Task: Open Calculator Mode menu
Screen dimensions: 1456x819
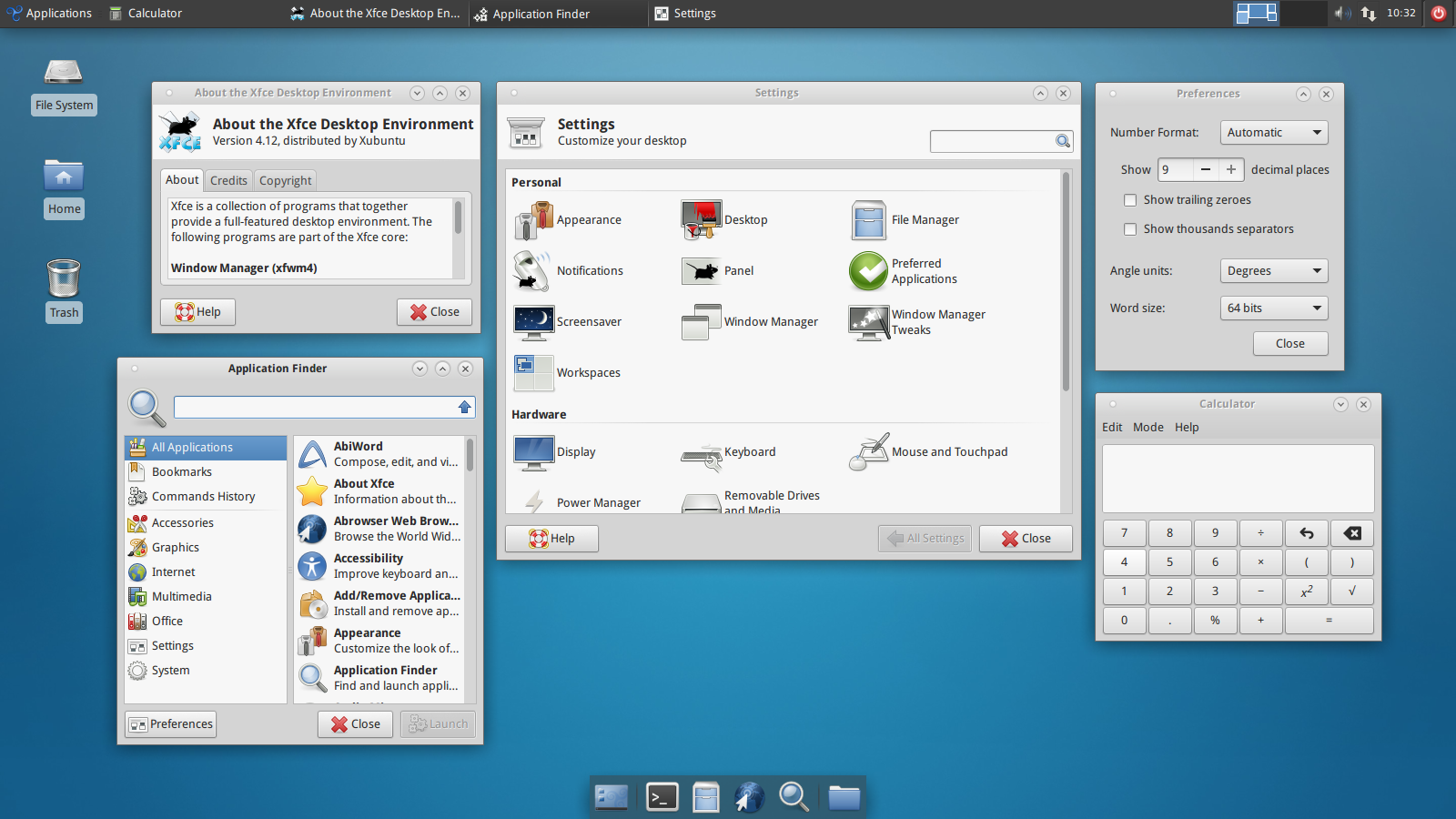Action: [x=1148, y=427]
